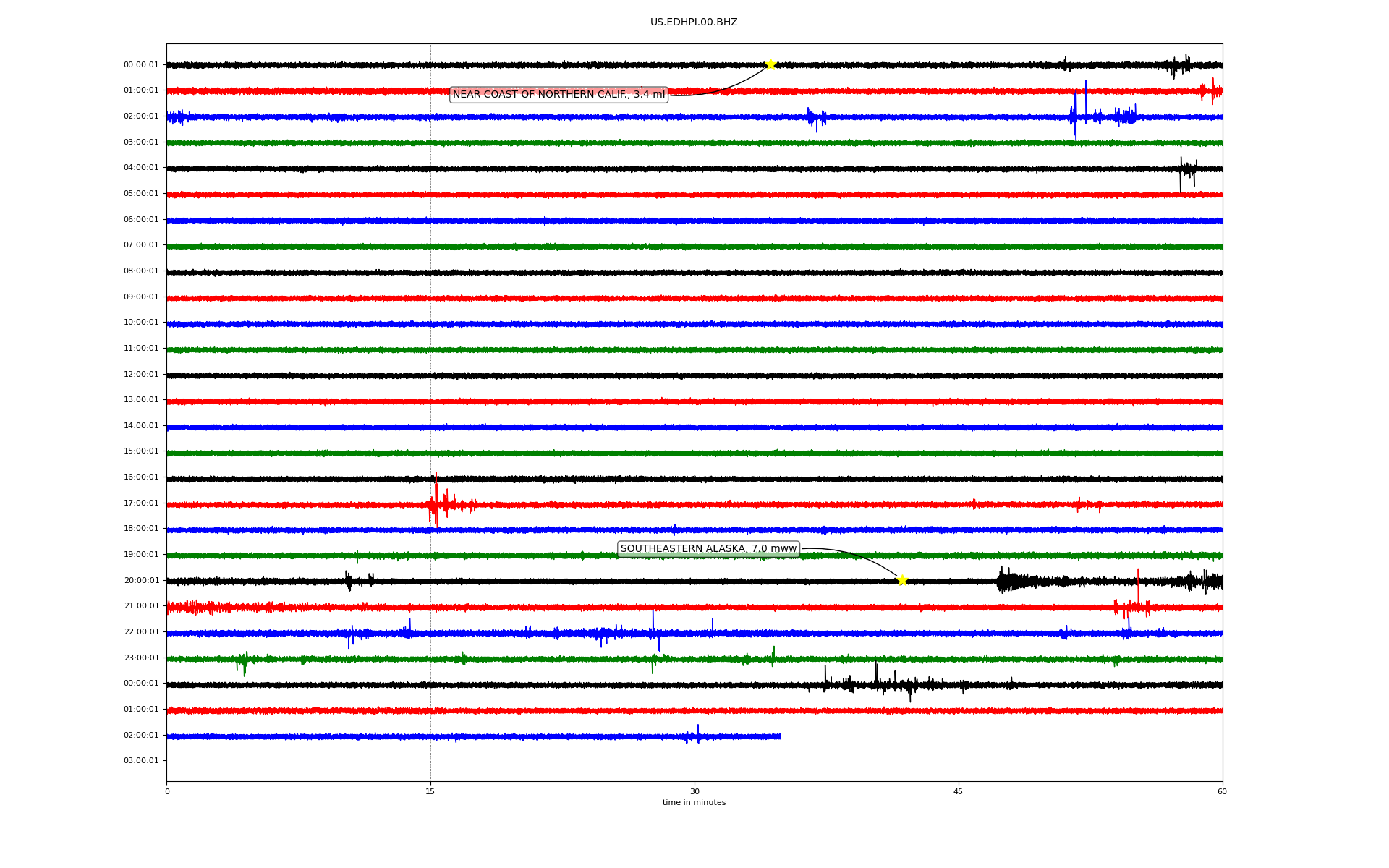Click the Southeastern Alaska 7.0 mww label

pos(708,549)
